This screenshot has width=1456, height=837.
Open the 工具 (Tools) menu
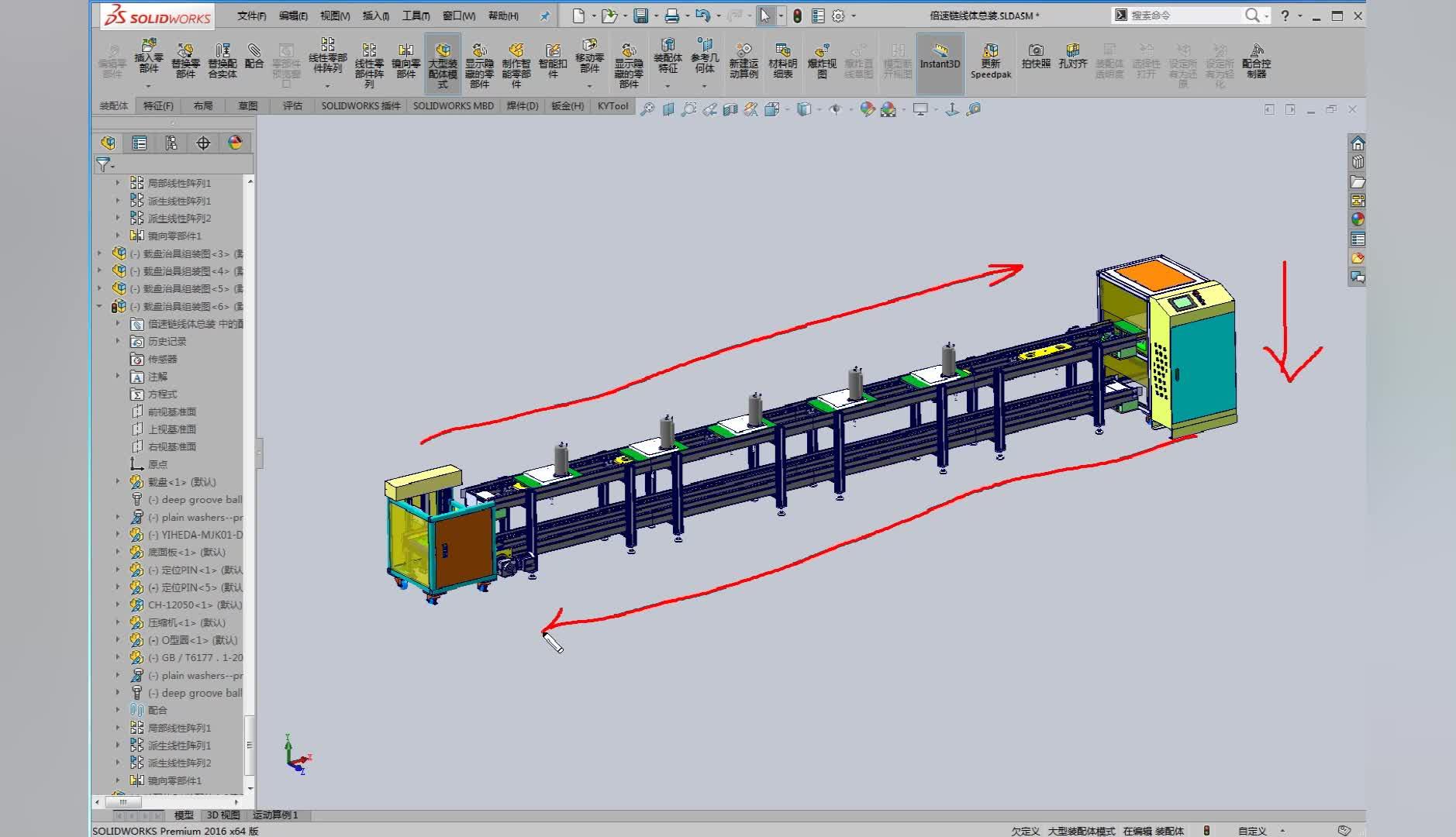415,15
